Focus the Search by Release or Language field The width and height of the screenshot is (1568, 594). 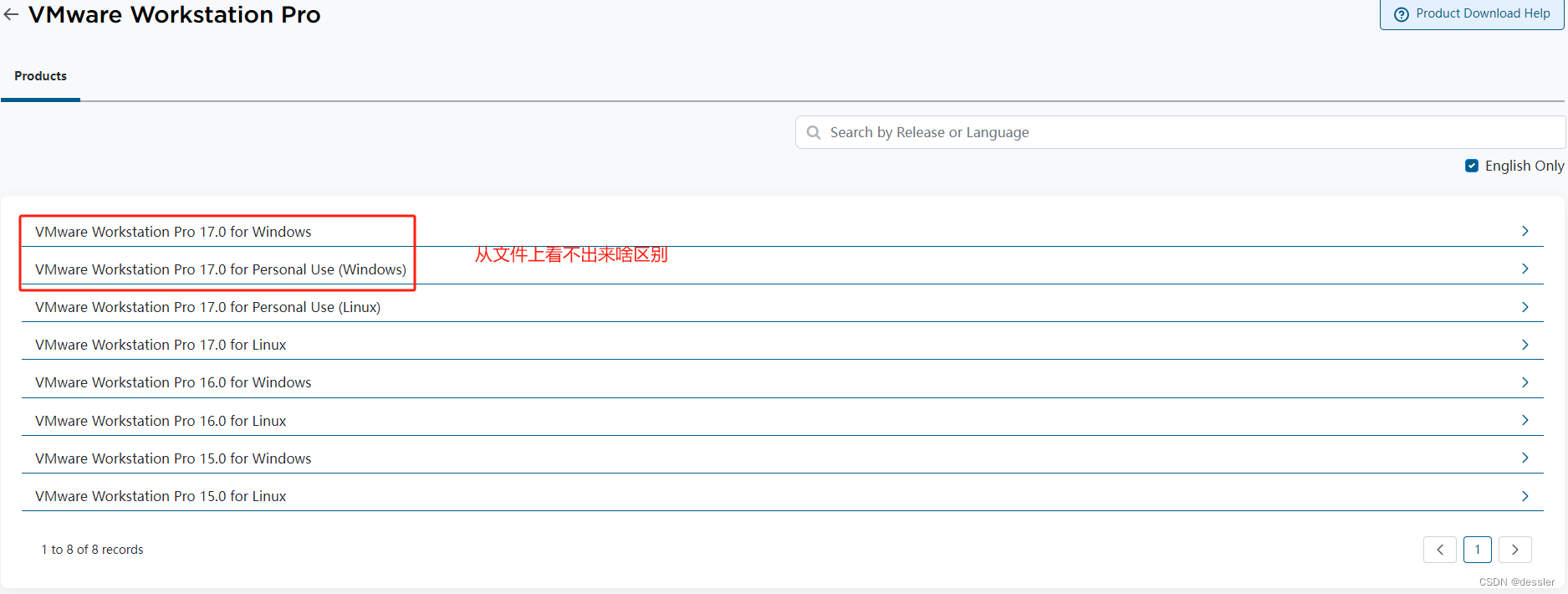(x=1180, y=132)
